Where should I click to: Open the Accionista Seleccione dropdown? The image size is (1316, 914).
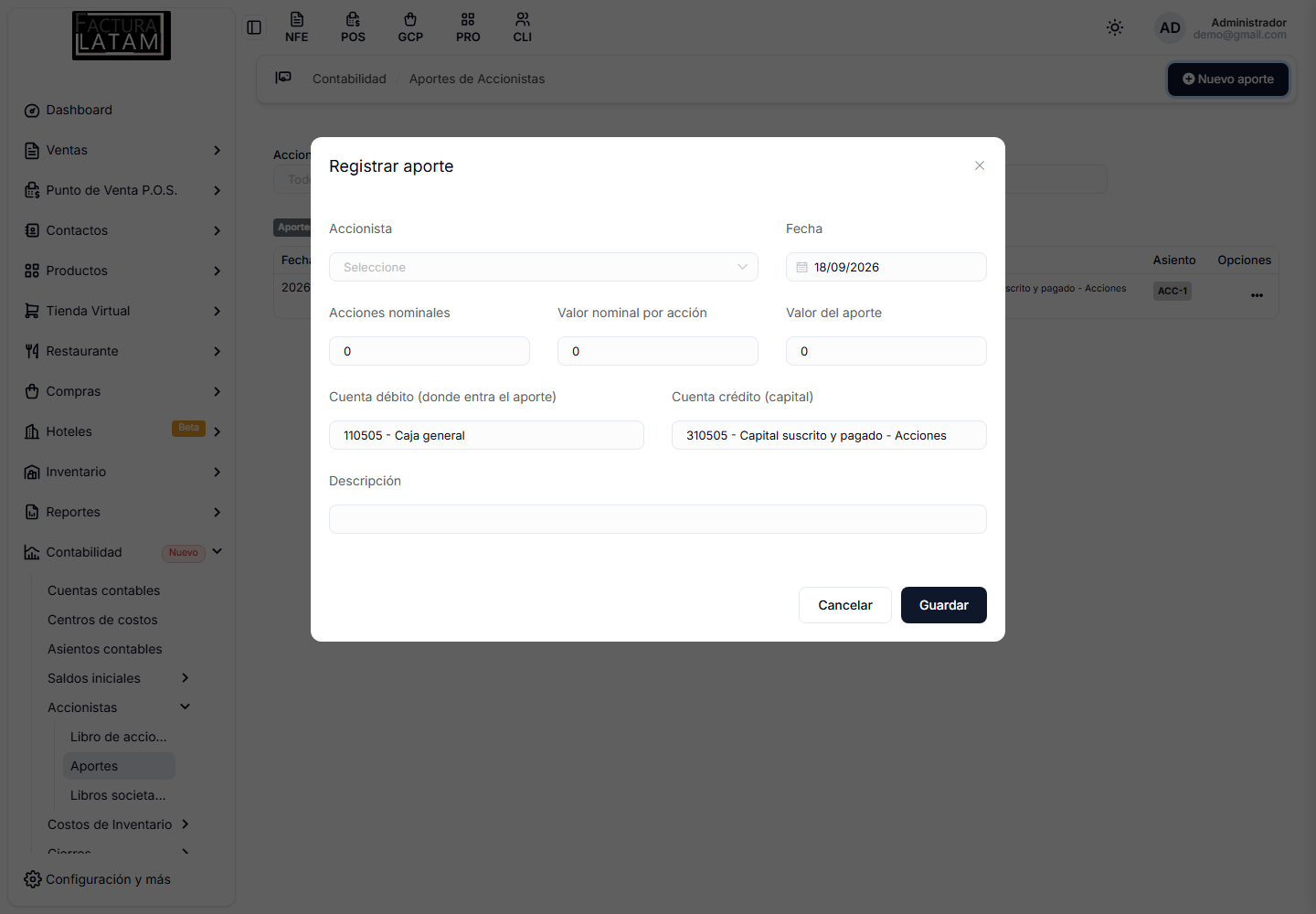click(x=544, y=267)
